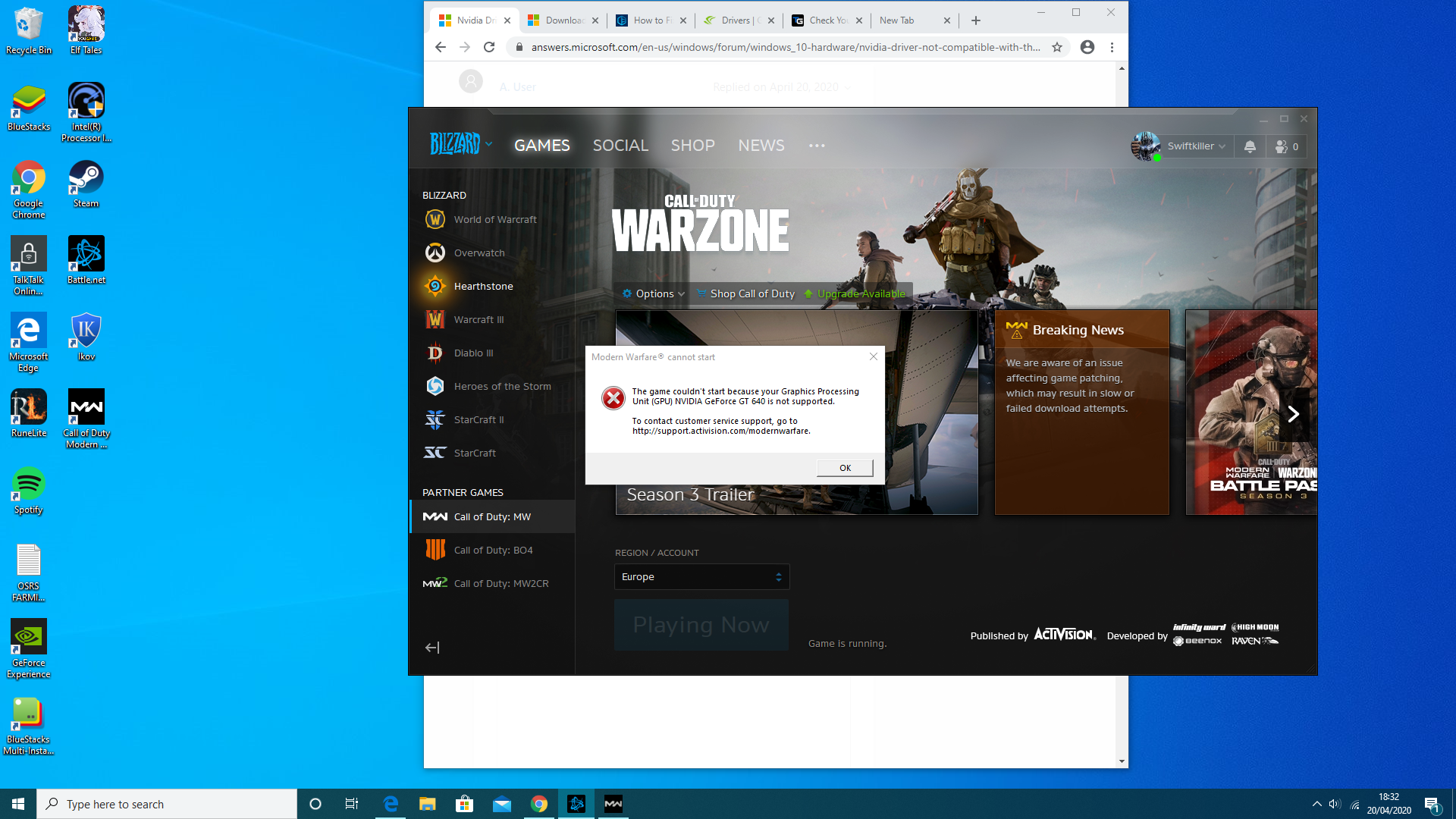Click the Chrome address bar URL
The width and height of the screenshot is (1456, 819).
pyautogui.click(x=785, y=47)
